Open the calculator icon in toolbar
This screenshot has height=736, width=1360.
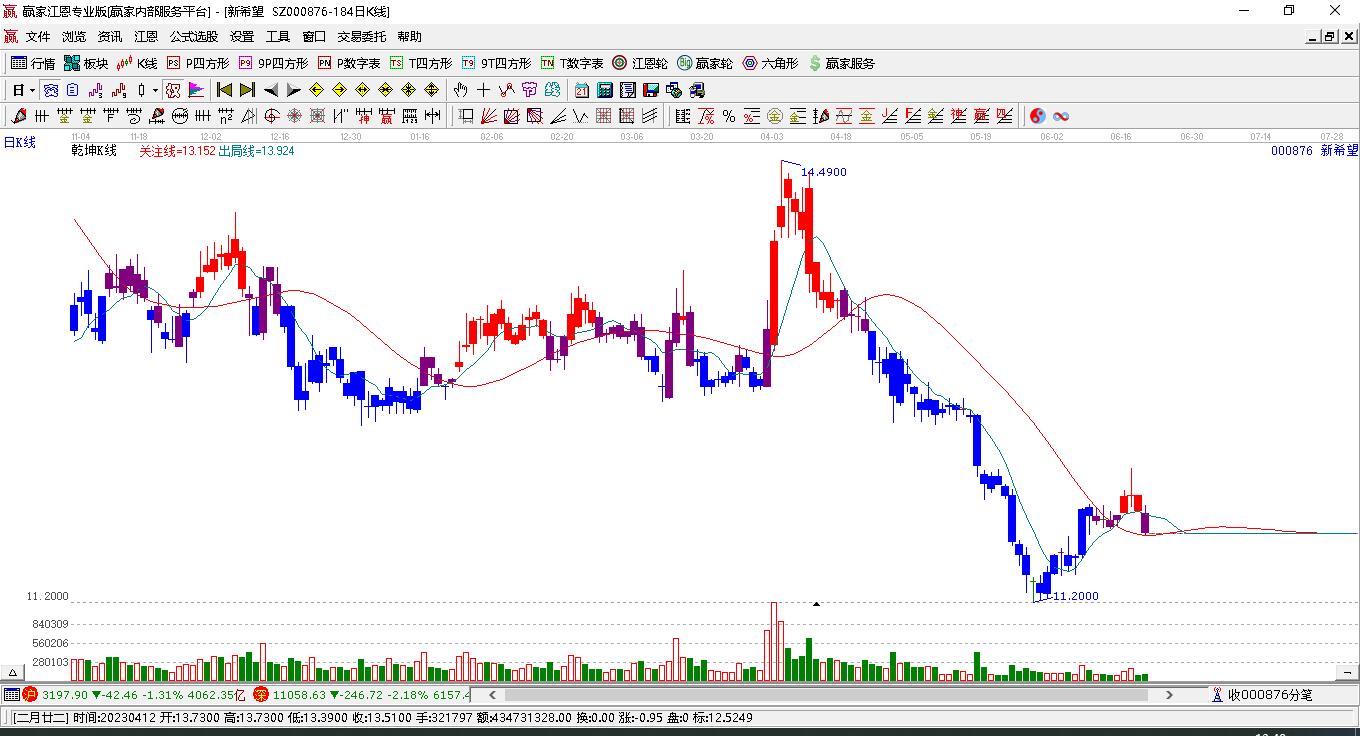coord(604,90)
